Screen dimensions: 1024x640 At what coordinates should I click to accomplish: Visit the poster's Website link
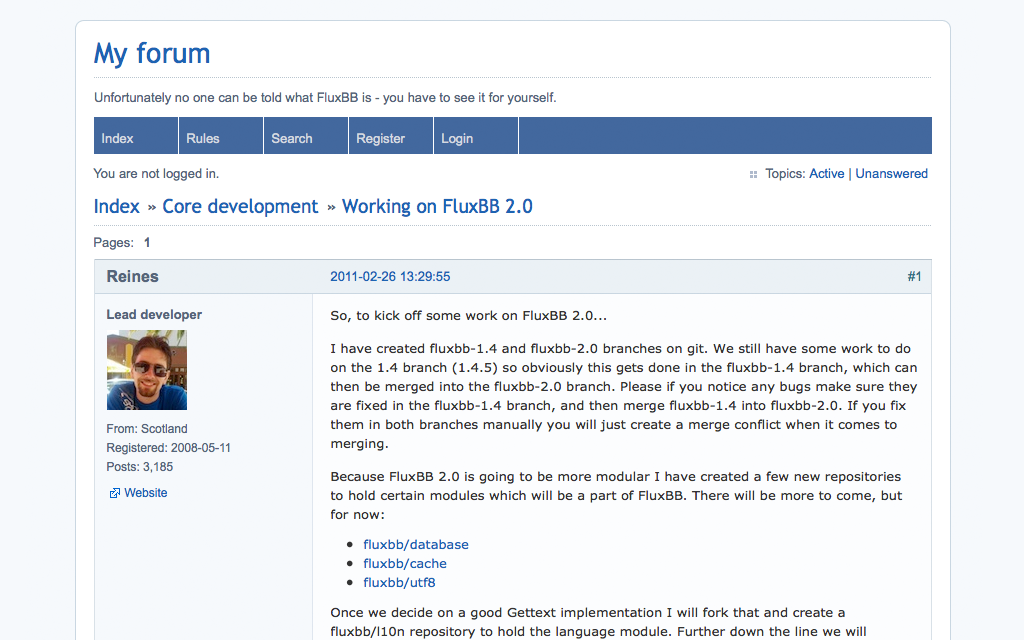(x=146, y=493)
